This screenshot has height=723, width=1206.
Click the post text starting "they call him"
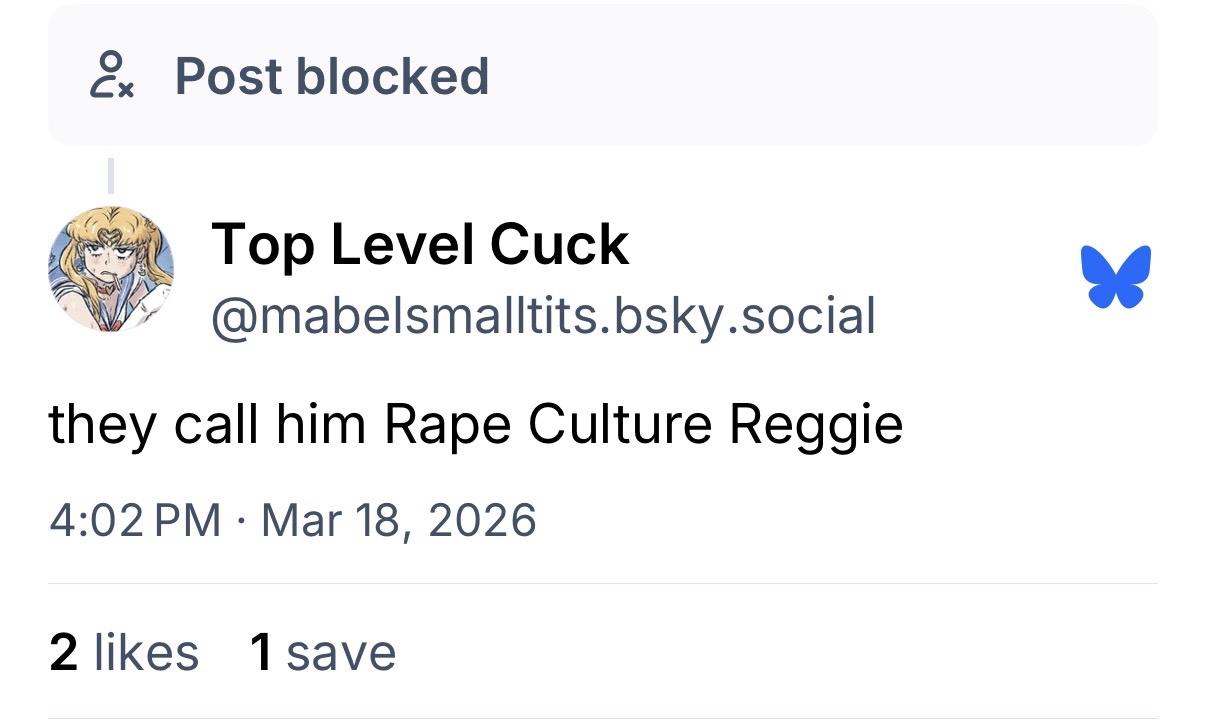pyautogui.click(x=475, y=424)
